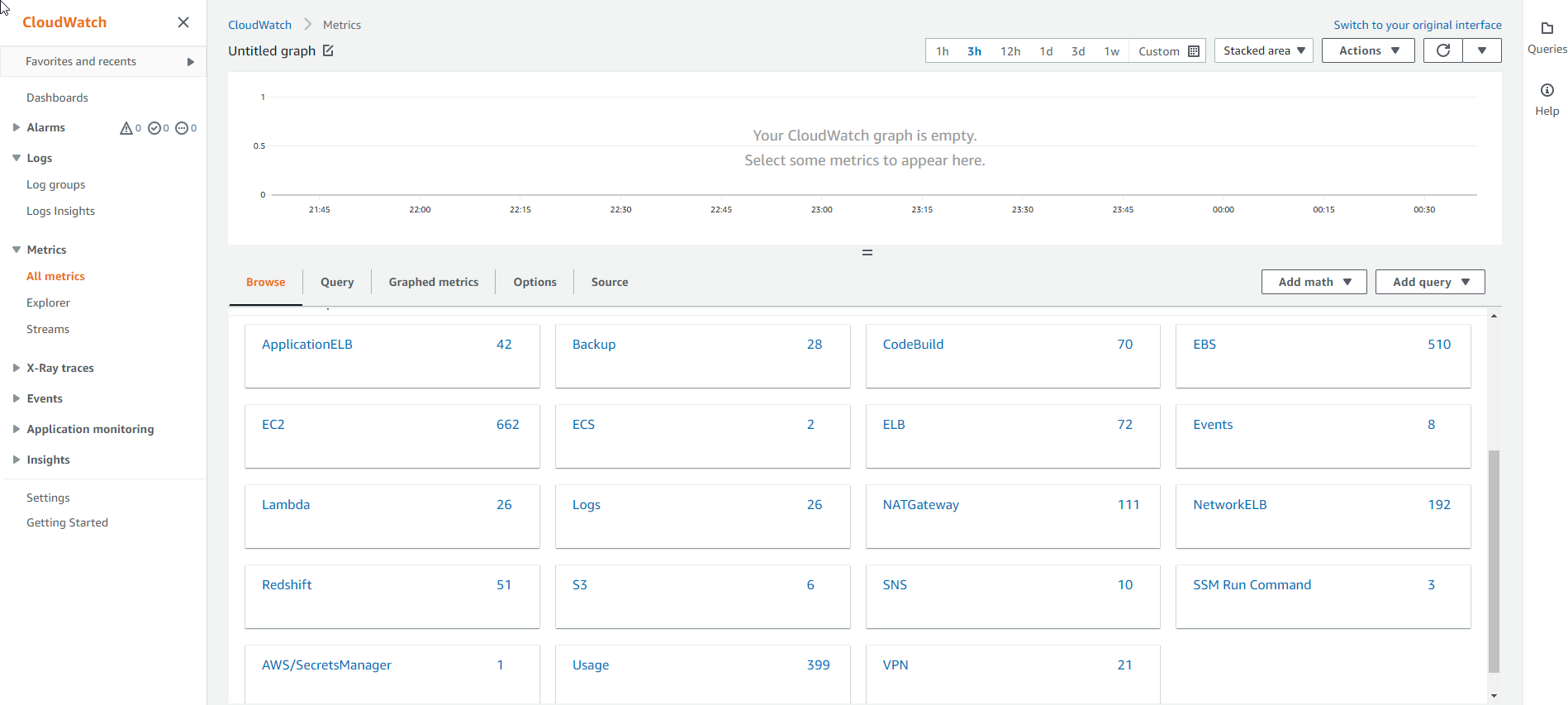Click the namespace list scrollbar thumb
The image size is (1568, 705).
point(1494,562)
